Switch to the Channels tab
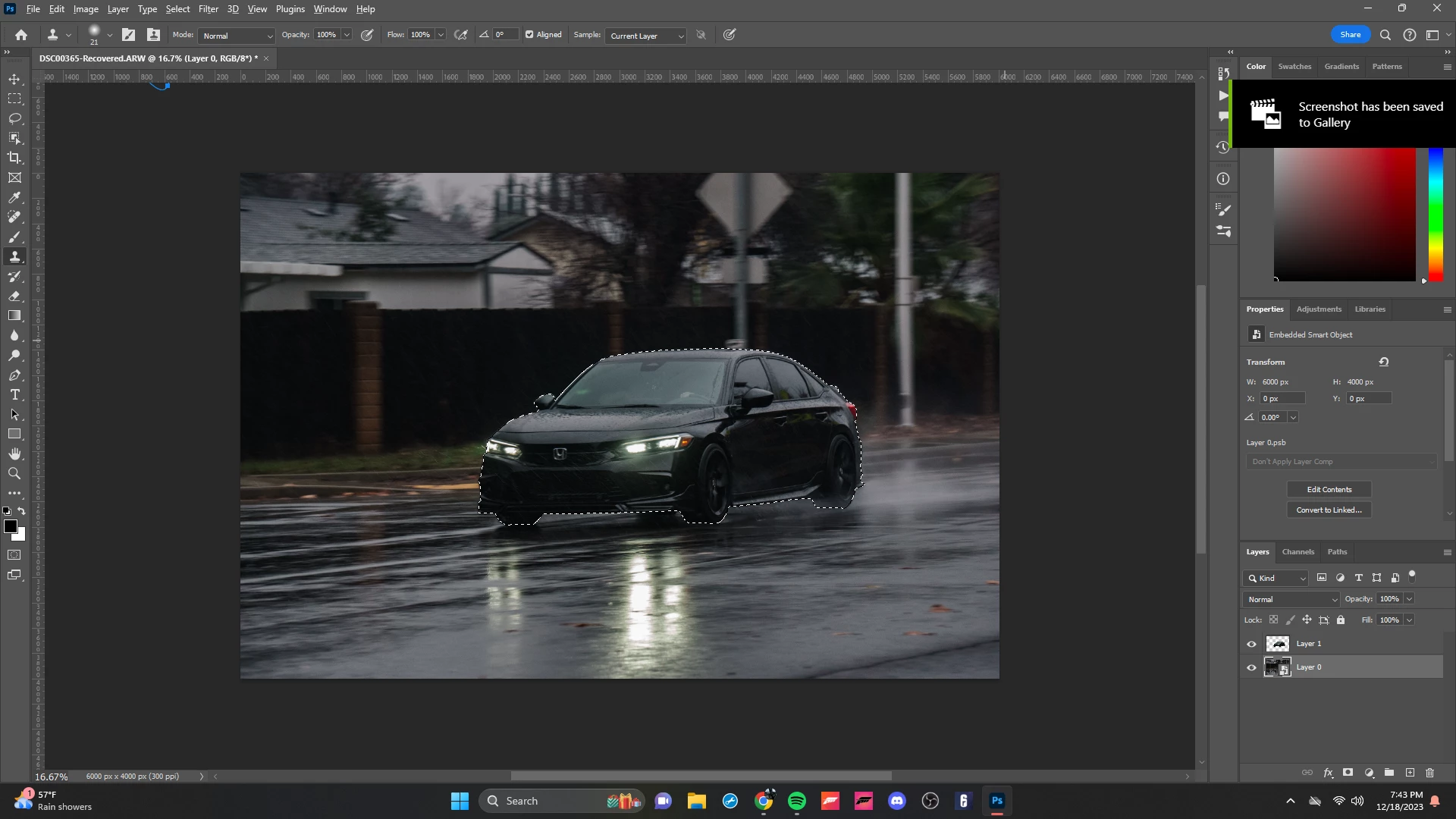1456x819 pixels. click(x=1298, y=552)
